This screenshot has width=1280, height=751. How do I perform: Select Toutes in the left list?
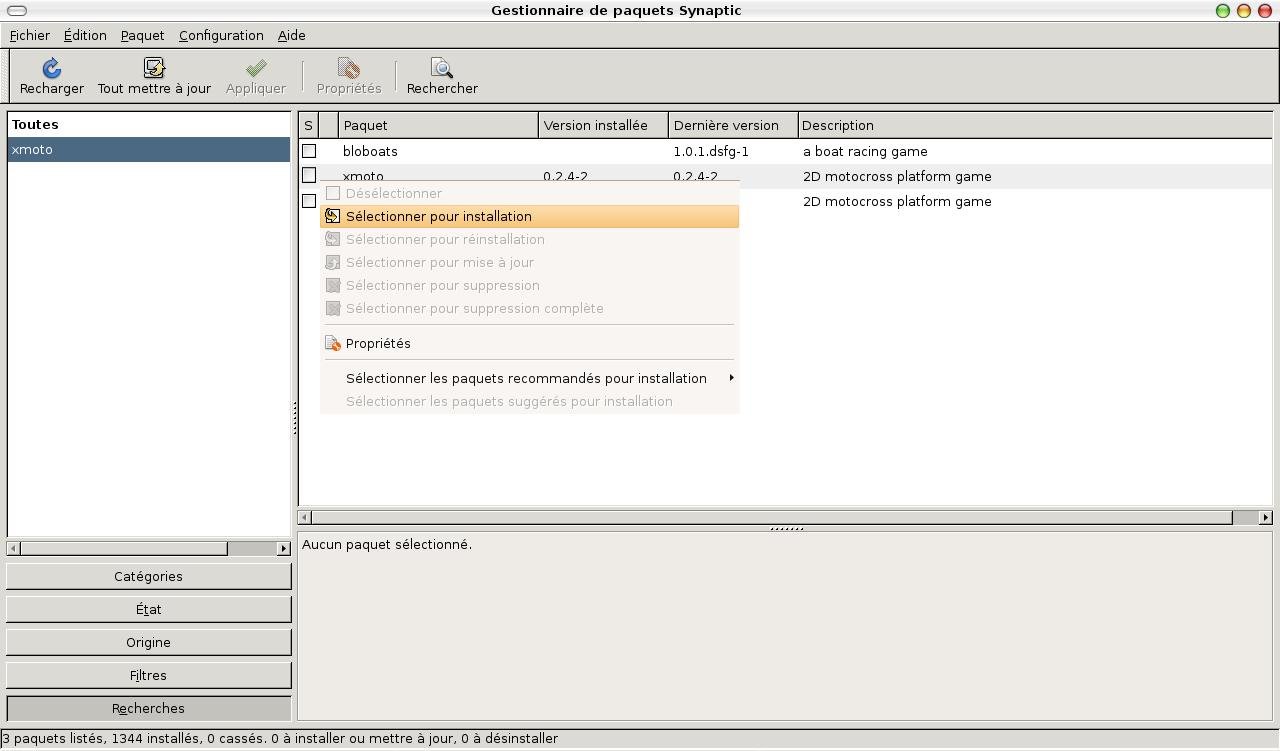click(149, 125)
